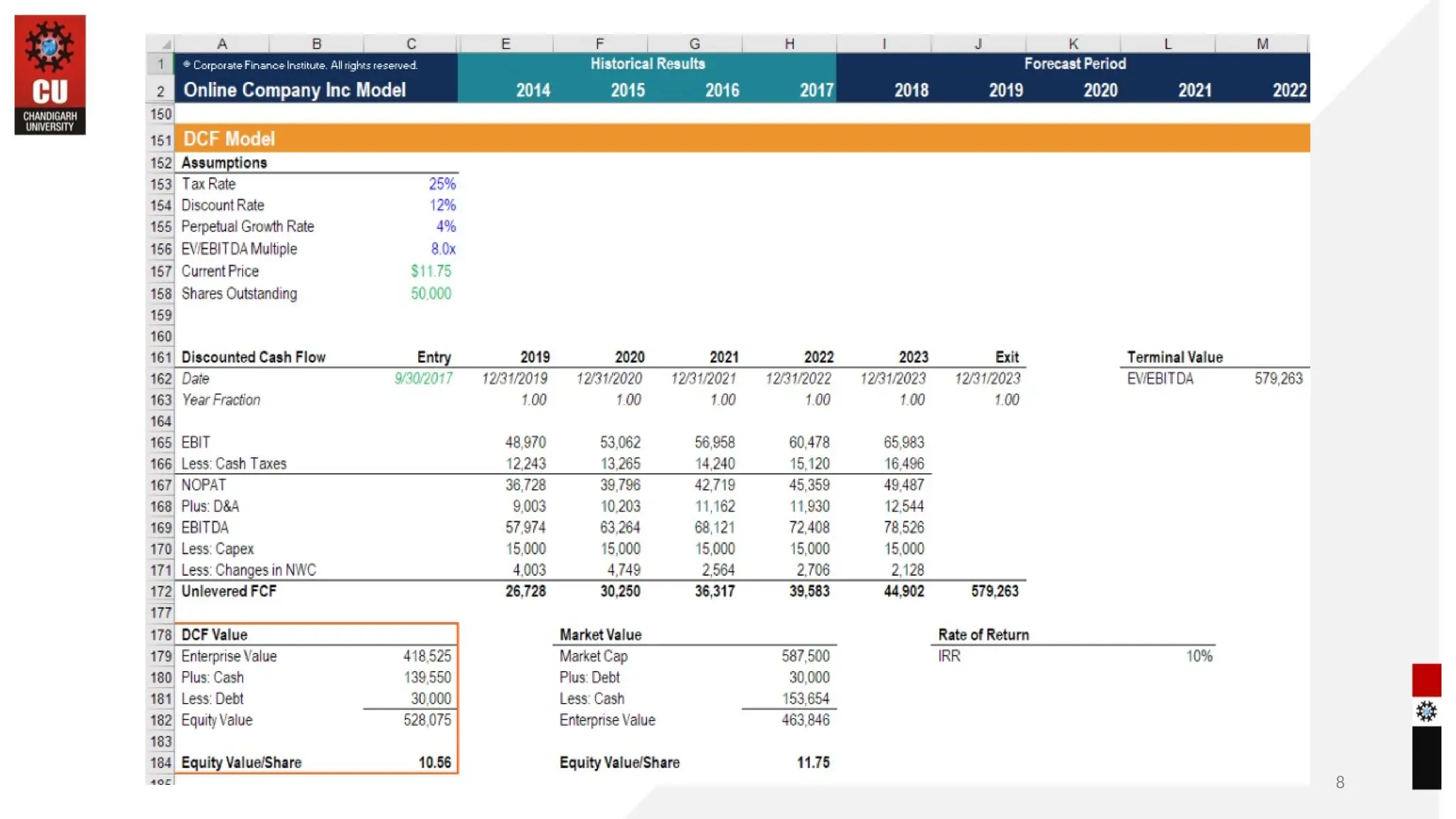Click the small gear emblem at right
The width and height of the screenshot is (1456, 819).
(x=1425, y=711)
